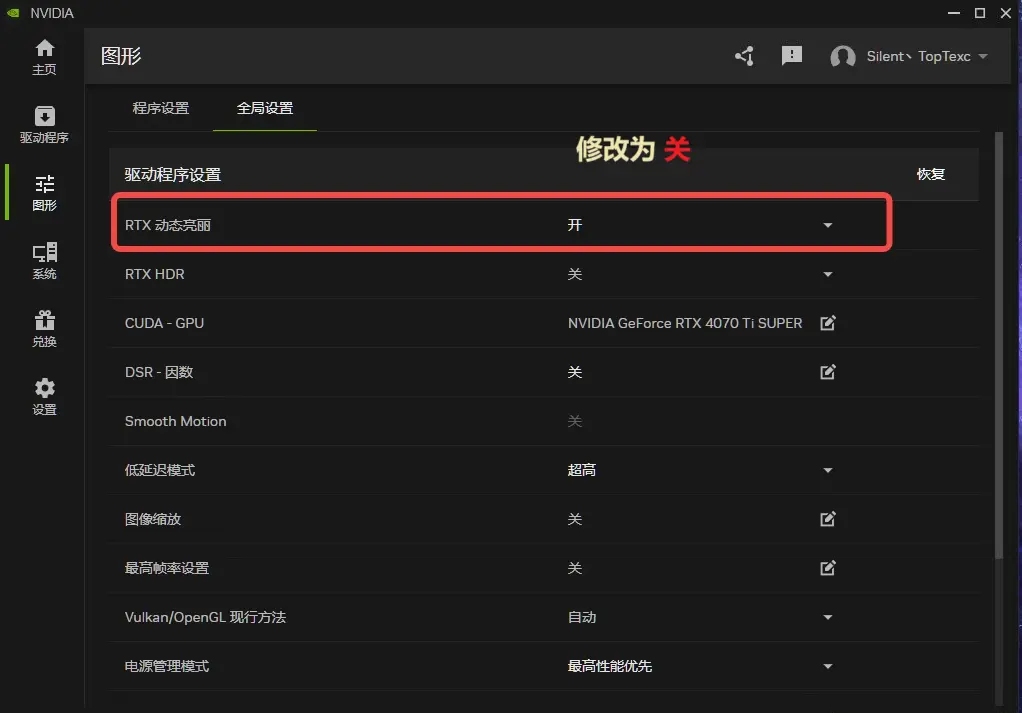Click the 图形 page title

[x=121, y=56]
